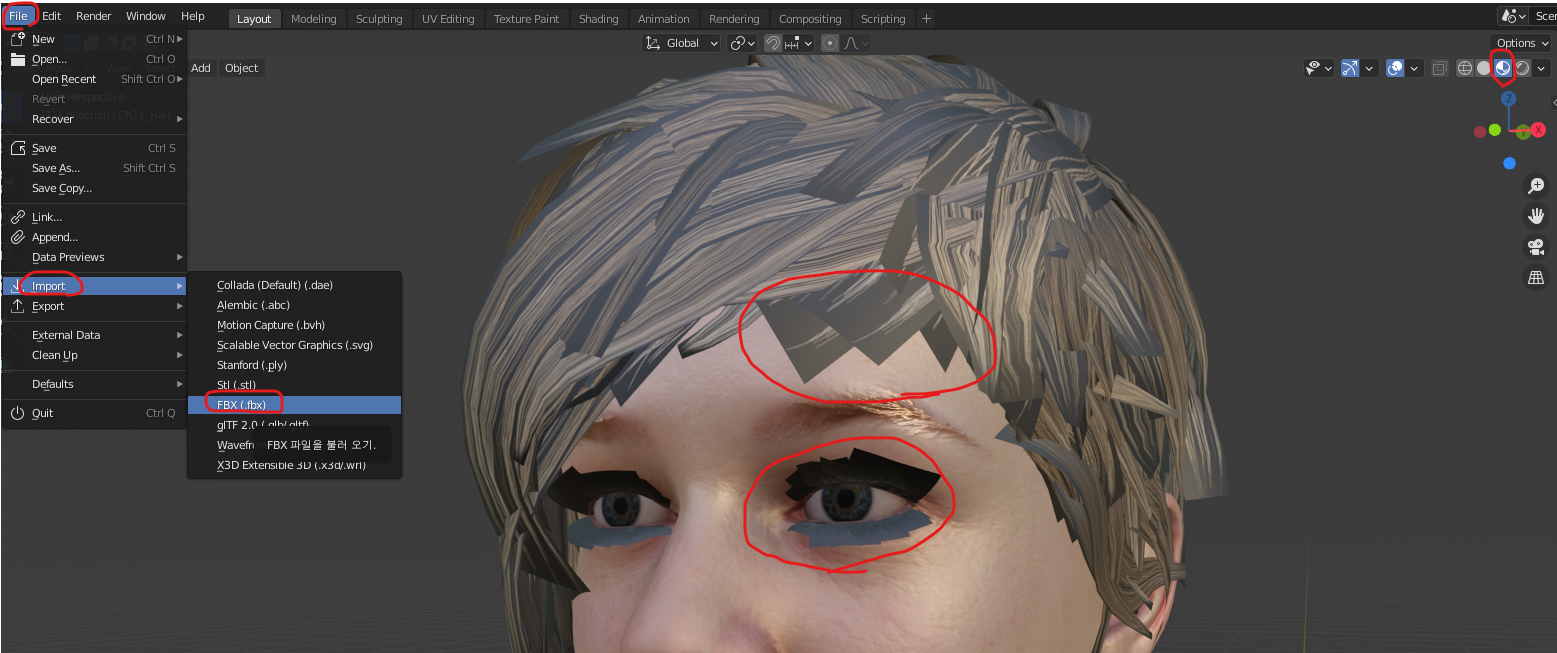
Task: Switch to the Texture Paint tab
Action: pyautogui.click(x=526, y=18)
